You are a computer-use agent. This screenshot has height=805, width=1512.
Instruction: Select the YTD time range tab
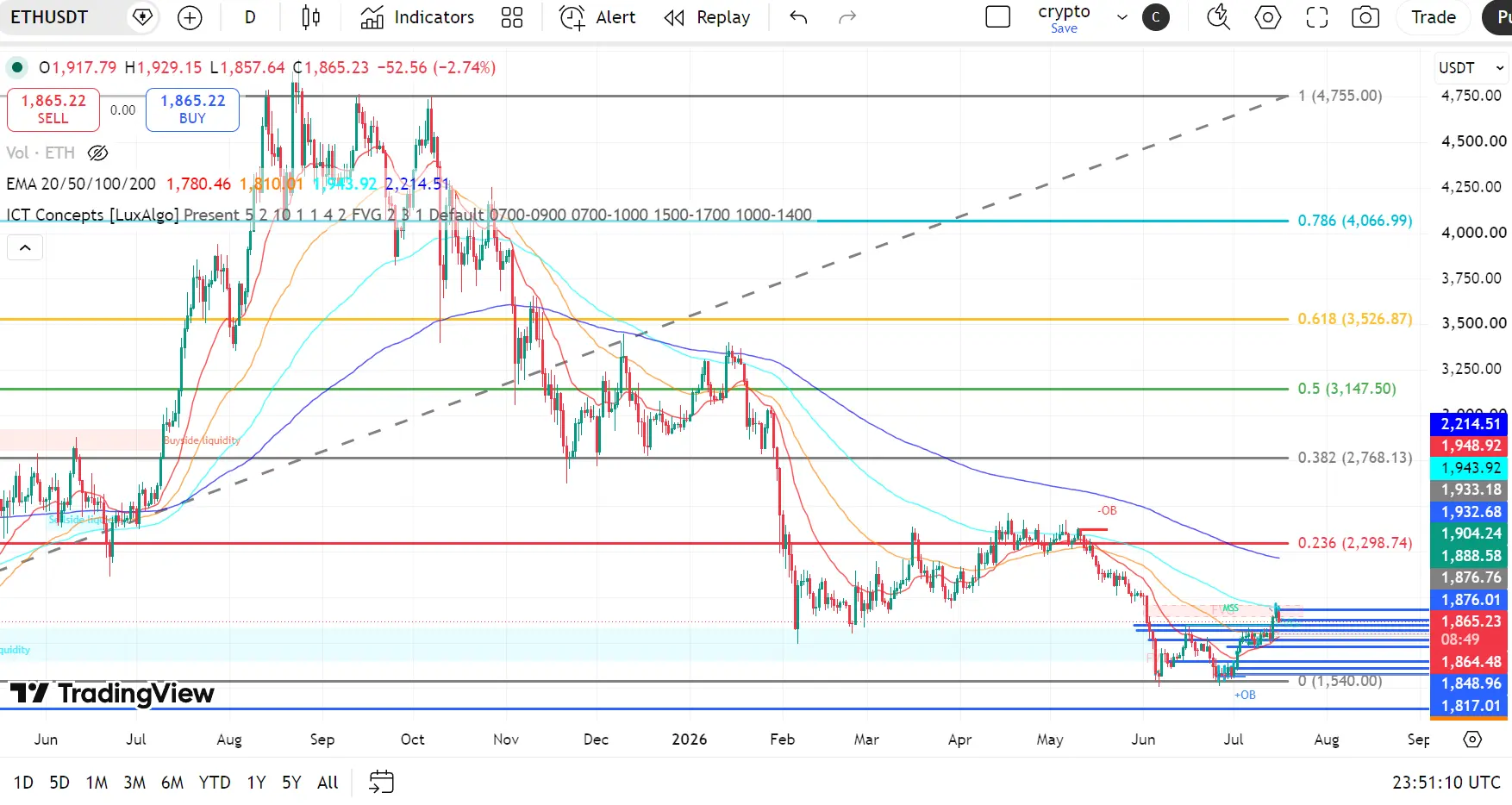215,783
